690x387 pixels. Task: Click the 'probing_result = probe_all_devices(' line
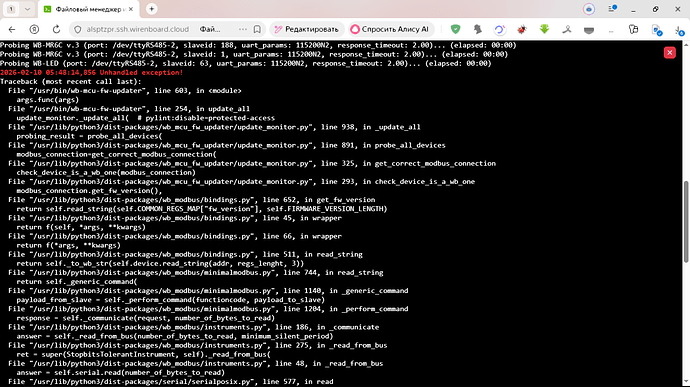89,136
